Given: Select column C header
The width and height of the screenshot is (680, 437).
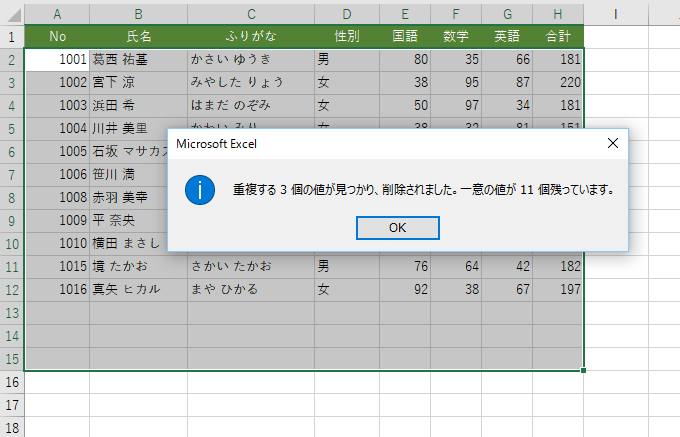Looking at the screenshot, I should 250,13.
